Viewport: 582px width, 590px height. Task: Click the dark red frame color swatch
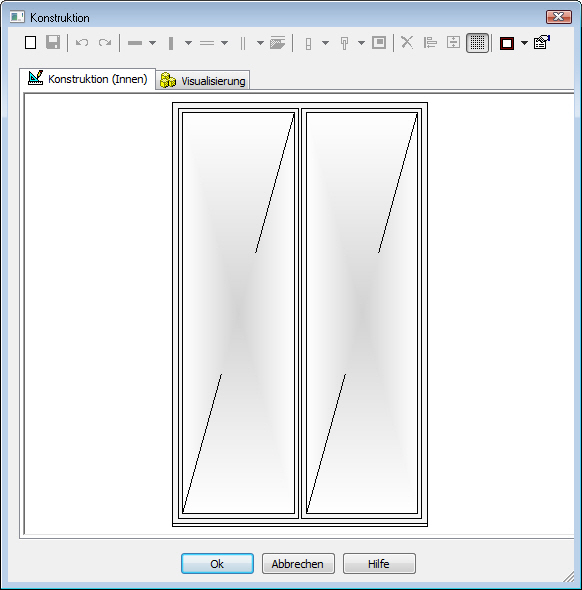click(507, 43)
